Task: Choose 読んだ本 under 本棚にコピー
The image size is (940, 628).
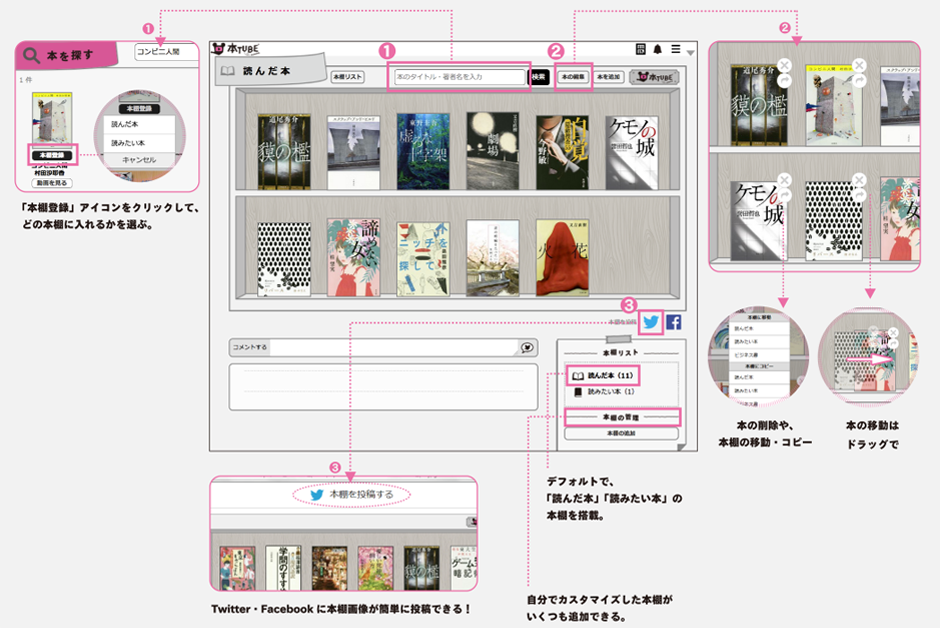Action: point(759,378)
